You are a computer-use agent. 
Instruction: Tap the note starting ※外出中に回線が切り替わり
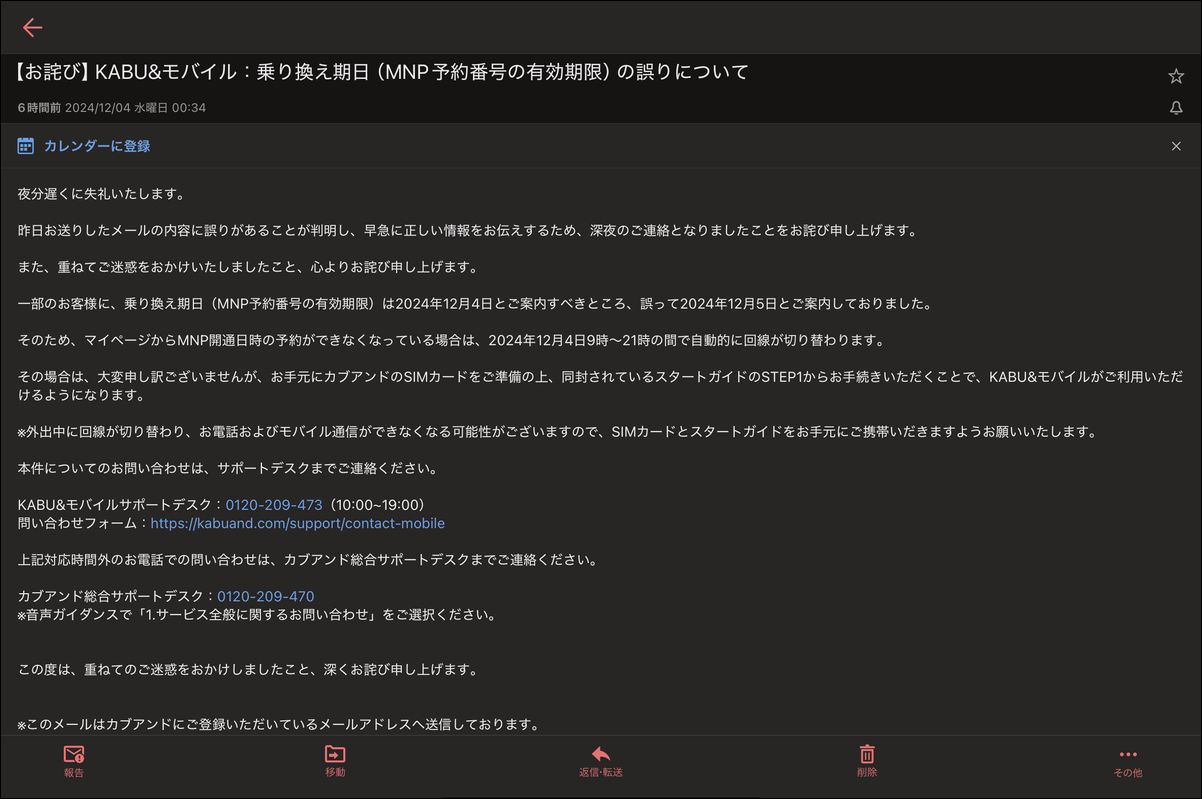coord(558,432)
